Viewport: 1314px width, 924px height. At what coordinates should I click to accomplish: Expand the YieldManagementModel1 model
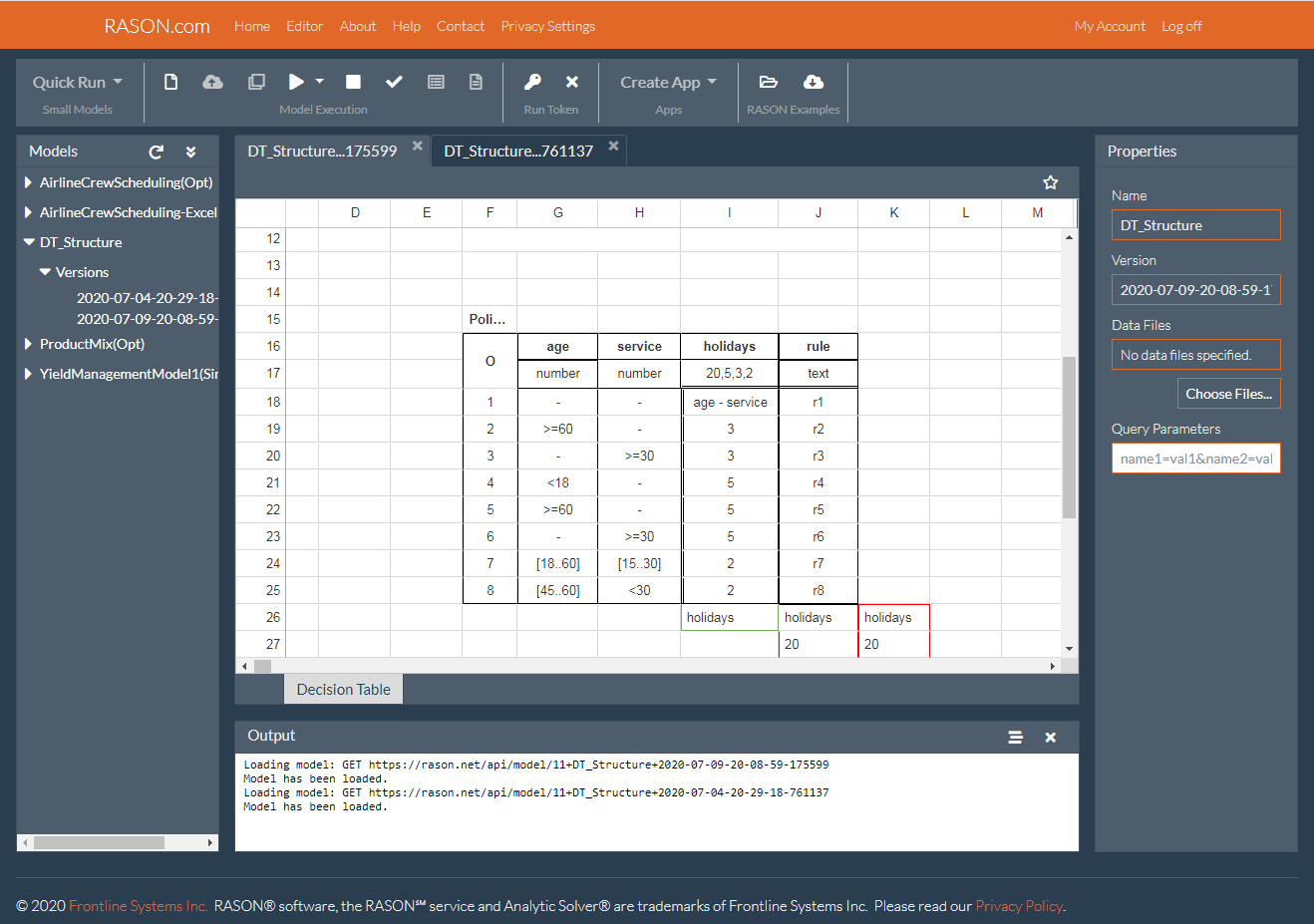[x=28, y=374]
